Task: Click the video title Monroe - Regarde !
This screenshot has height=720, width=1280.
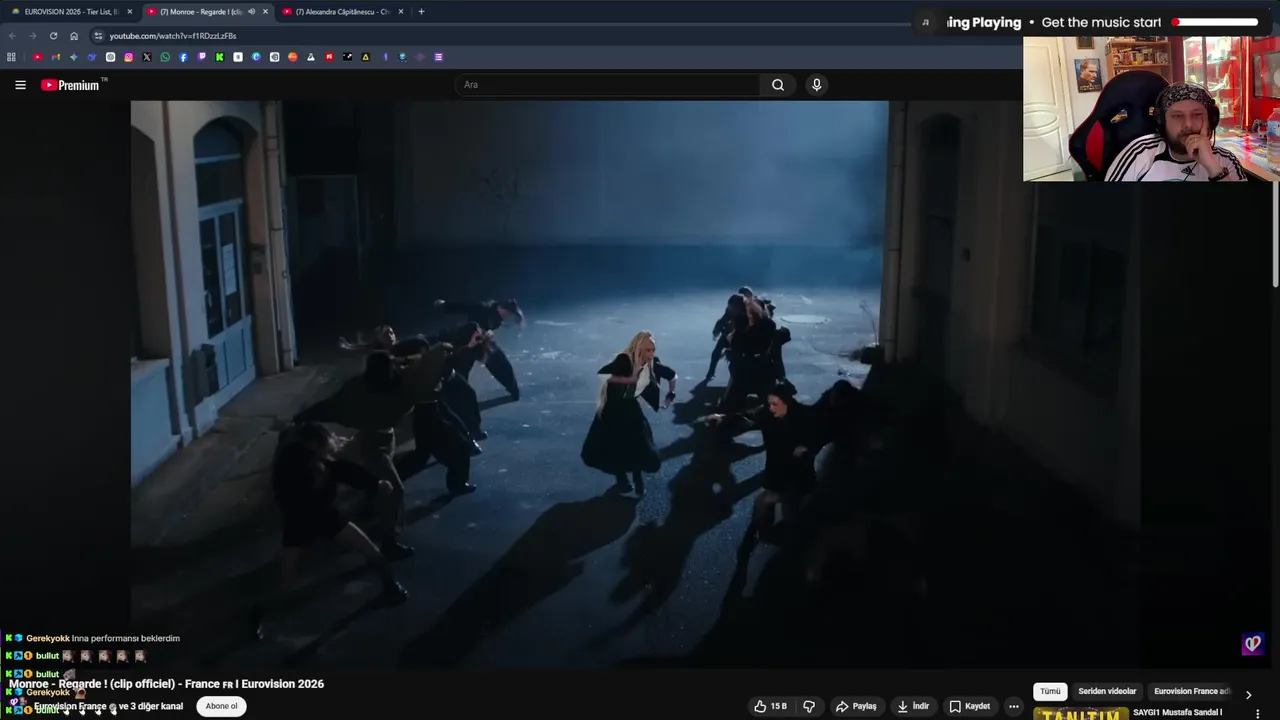Action: pos(166,684)
